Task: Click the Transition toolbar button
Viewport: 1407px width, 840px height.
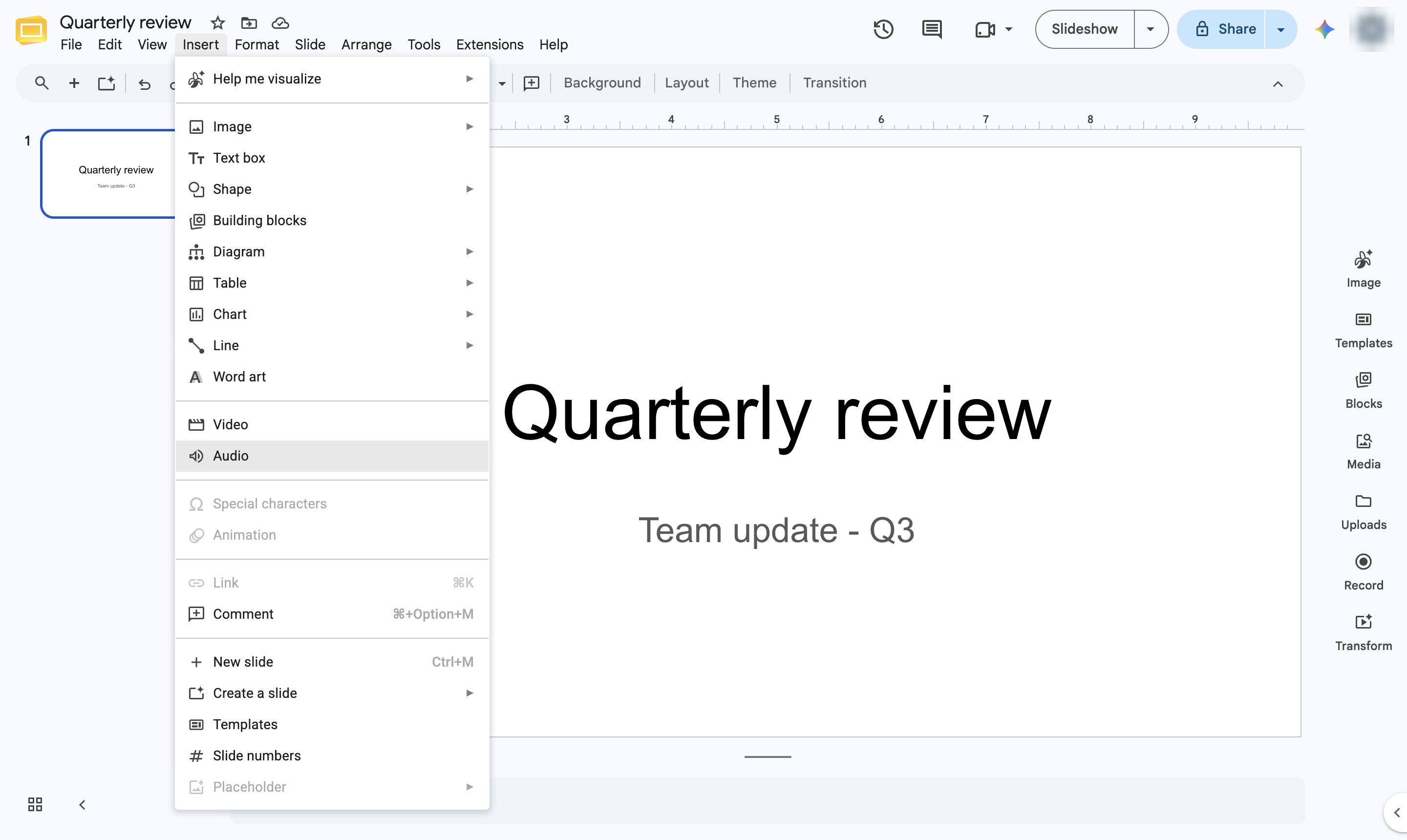Action: point(834,83)
